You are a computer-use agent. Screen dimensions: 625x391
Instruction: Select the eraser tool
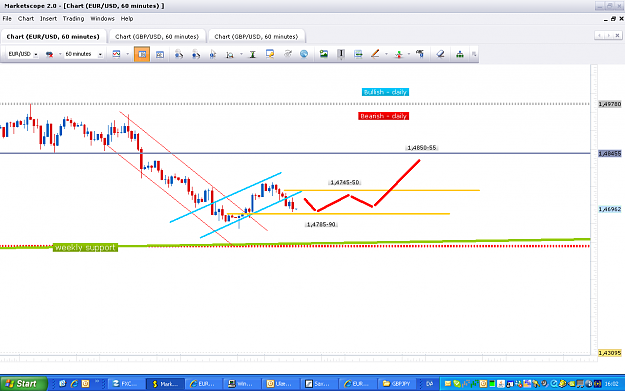coord(440,54)
